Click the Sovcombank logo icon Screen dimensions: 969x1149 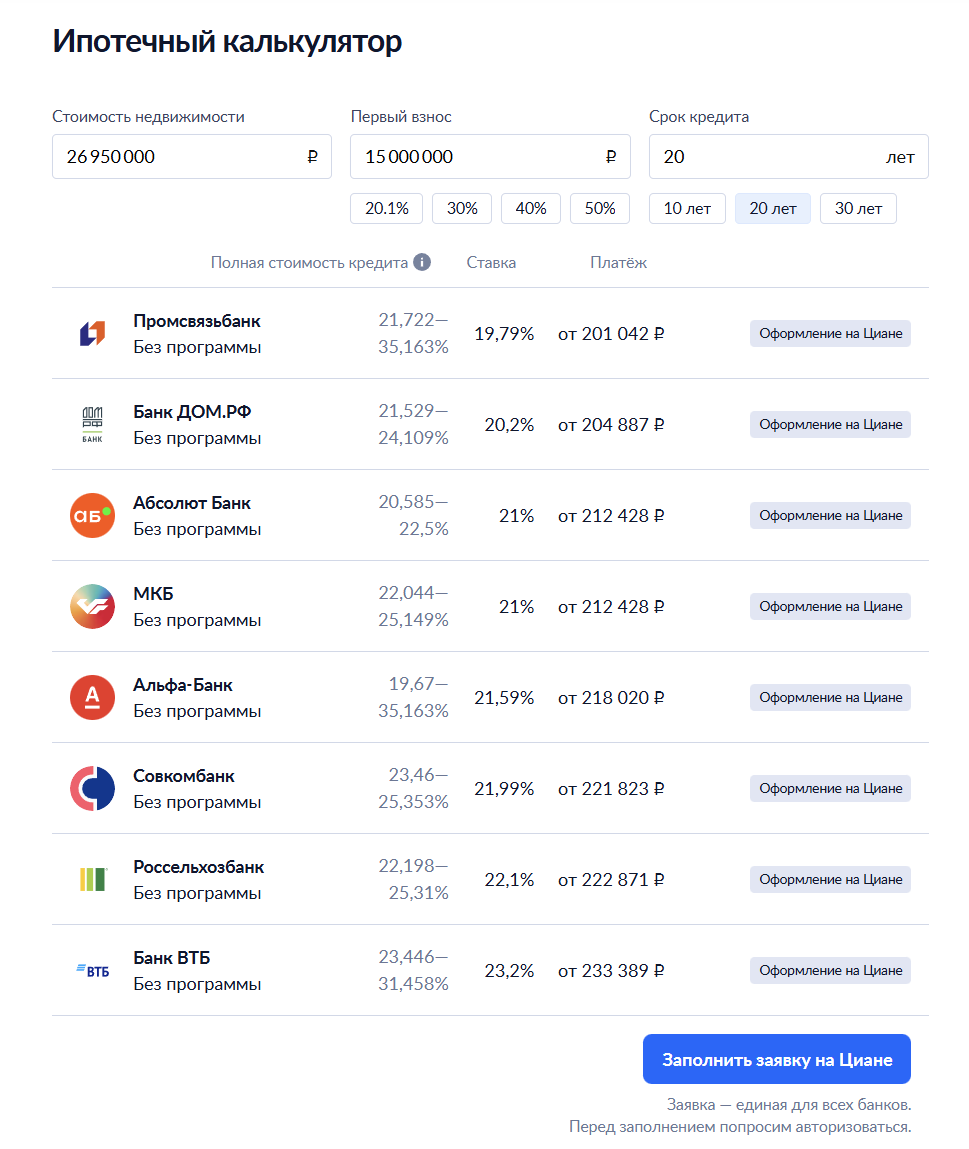point(92,789)
